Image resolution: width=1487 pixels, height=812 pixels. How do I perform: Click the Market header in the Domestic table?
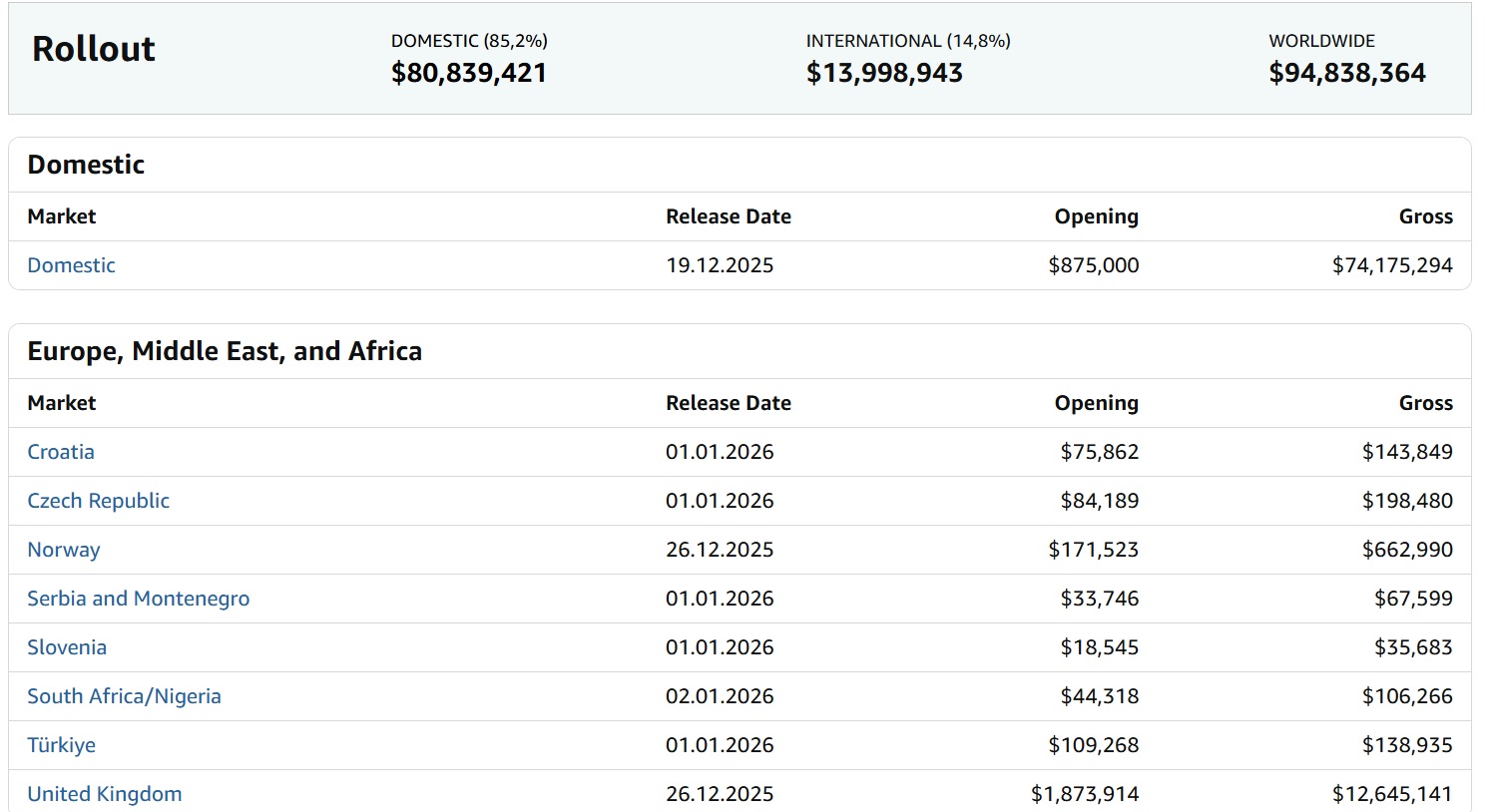(x=62, y=216)
